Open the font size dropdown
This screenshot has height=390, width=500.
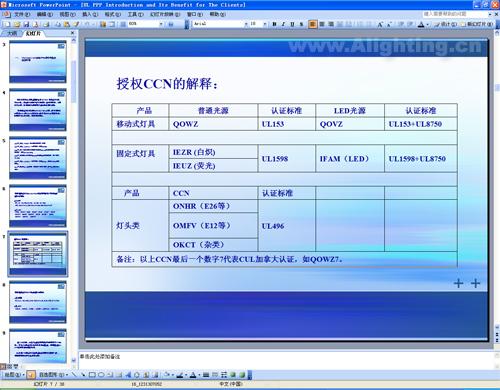(x=265, y=24)
